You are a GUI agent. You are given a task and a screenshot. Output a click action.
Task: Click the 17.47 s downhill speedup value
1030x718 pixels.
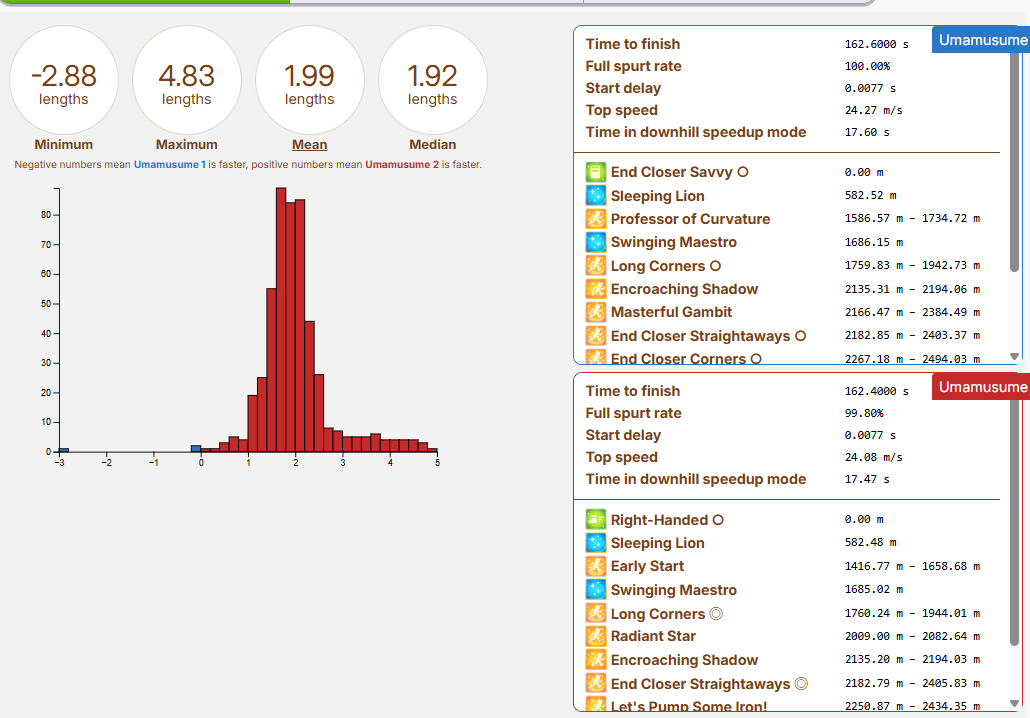[867, 479]
